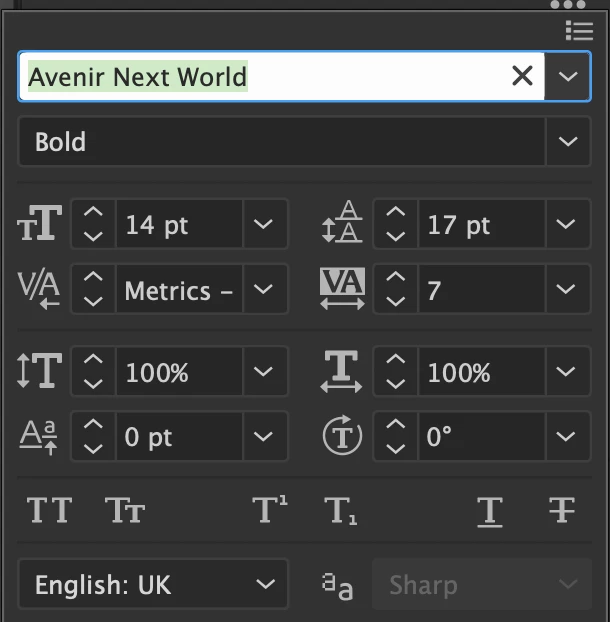Screen dimensions: 610x622
Task: Toggle Small Caps formatting
Action: pos(125,510)
